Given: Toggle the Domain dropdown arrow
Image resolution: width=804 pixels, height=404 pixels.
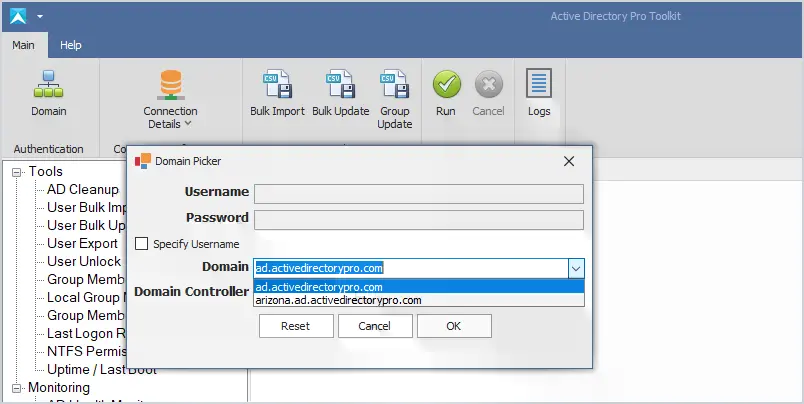Looking at the screenshot, I should pos(576,268).
